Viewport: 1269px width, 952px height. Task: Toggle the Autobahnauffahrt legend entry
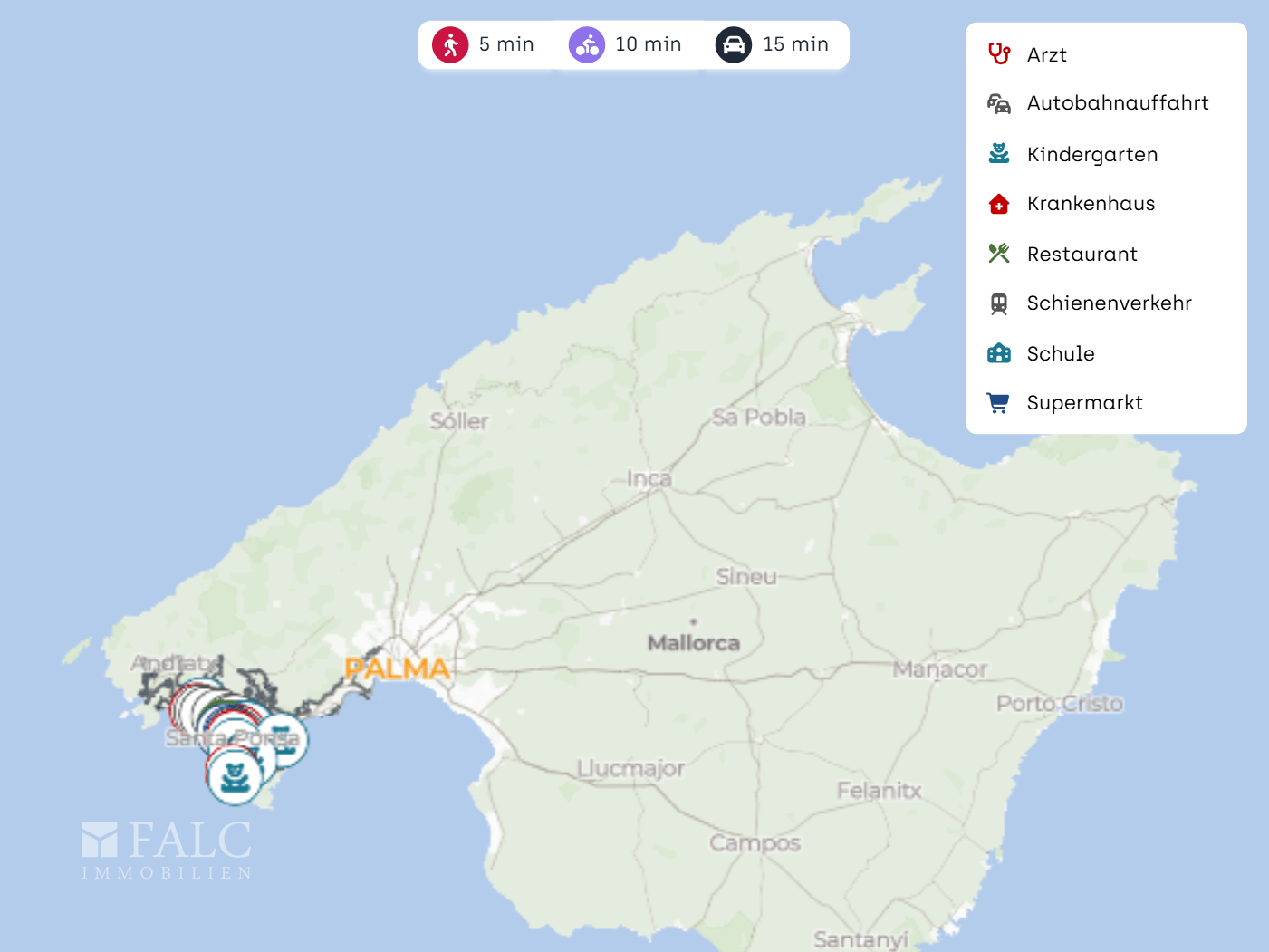pos(1117,103)
